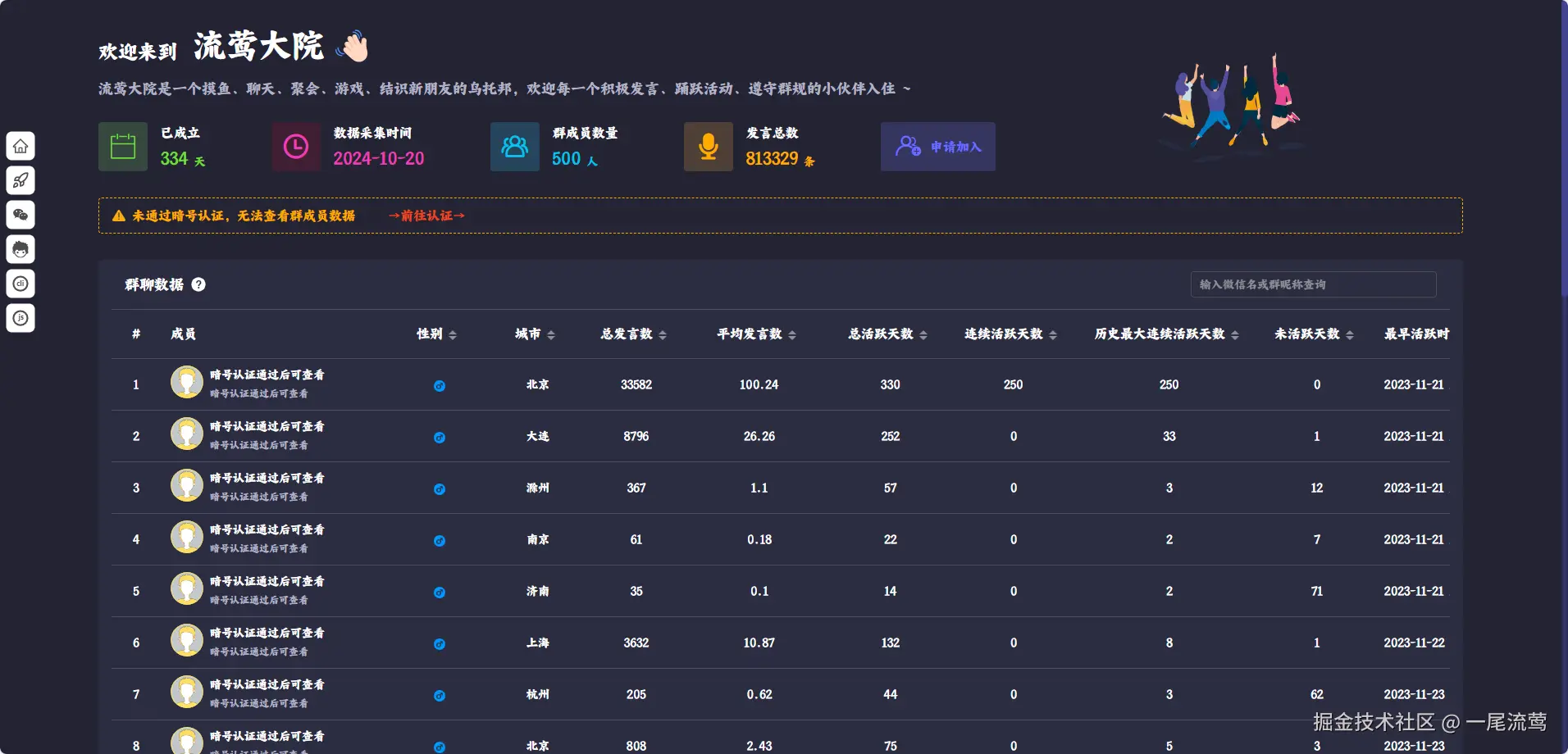Sort the table by 总活跃天数 column
1568x754 pixels.
(x=923, y=334)
